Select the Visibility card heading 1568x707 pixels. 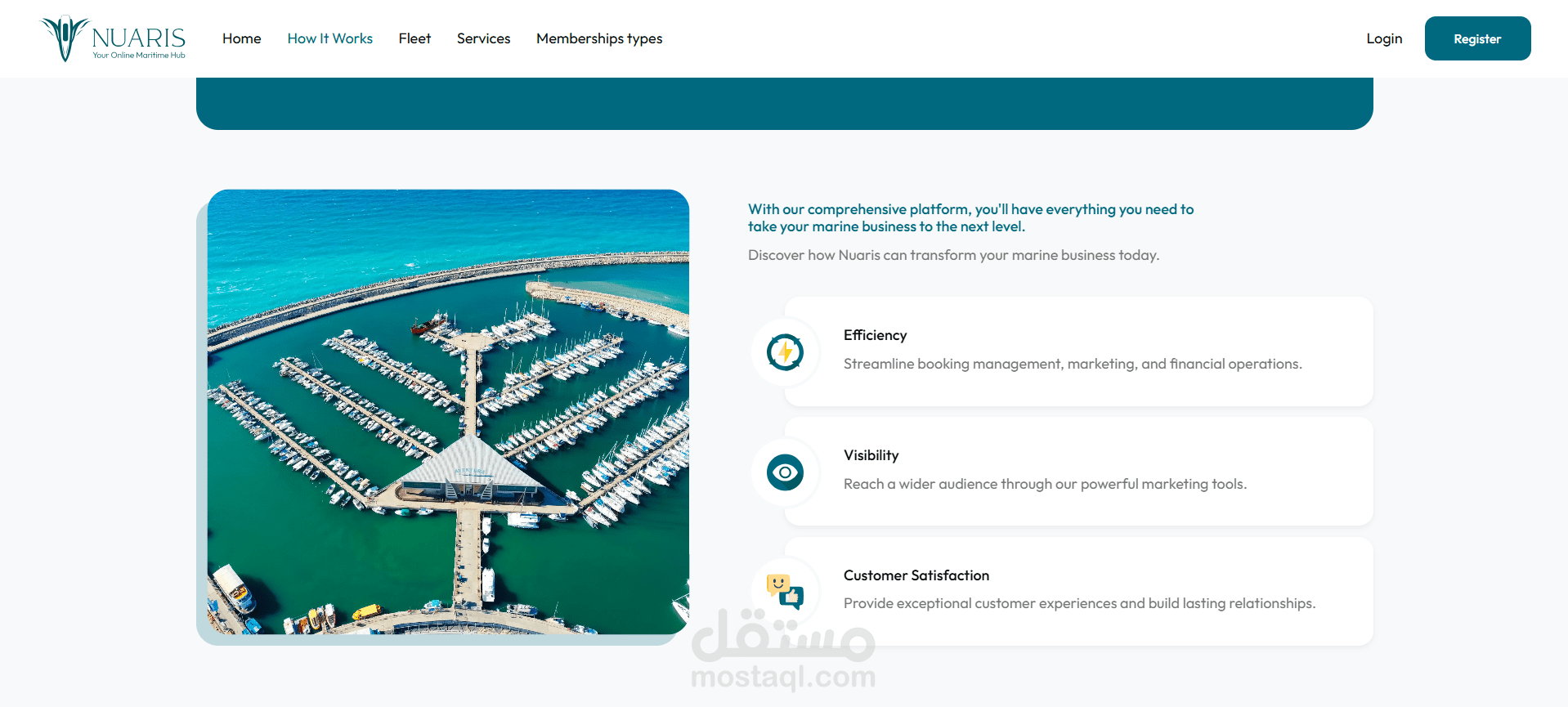point(871,455)
